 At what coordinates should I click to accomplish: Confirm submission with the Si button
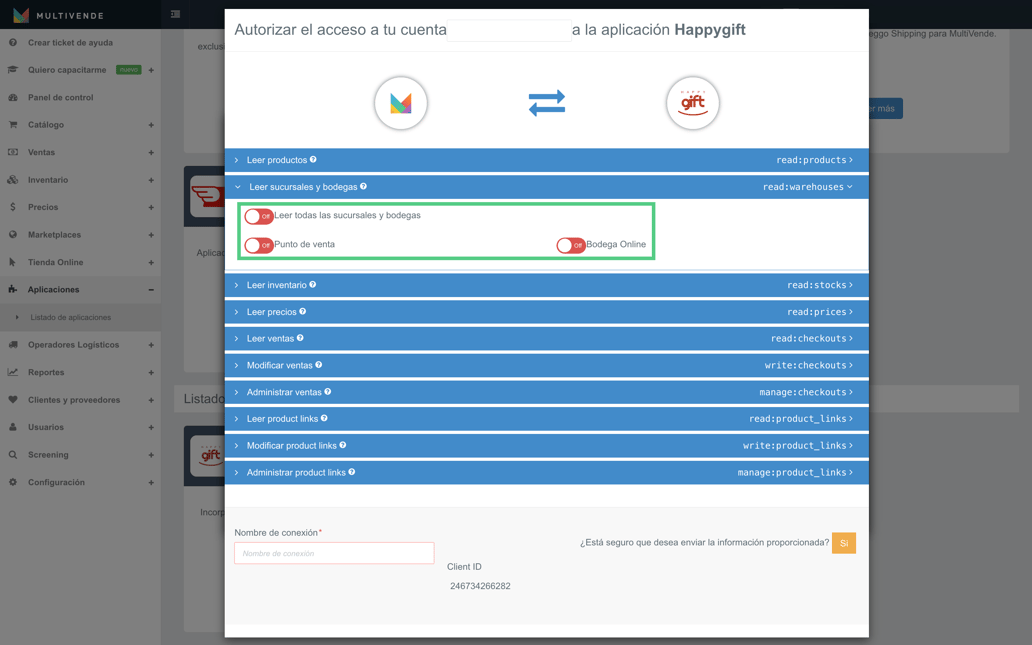(x=844, y=543)
